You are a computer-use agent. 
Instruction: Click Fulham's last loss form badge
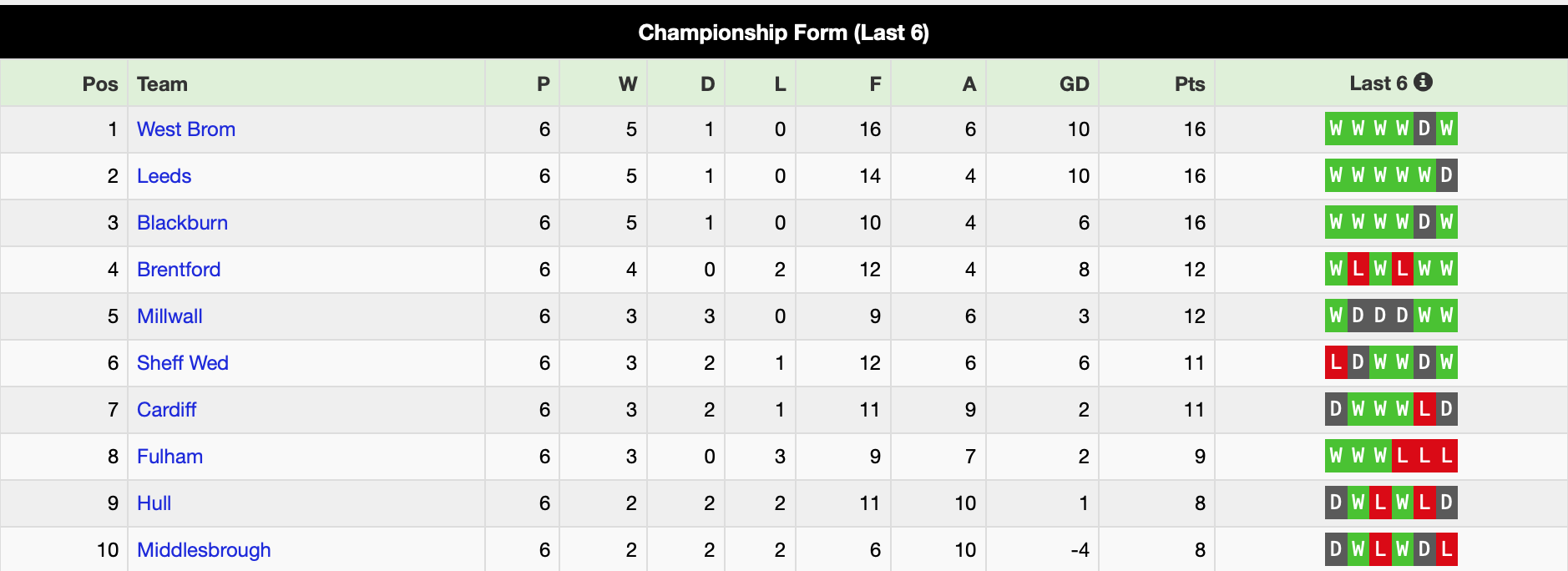click(1447, 456)
